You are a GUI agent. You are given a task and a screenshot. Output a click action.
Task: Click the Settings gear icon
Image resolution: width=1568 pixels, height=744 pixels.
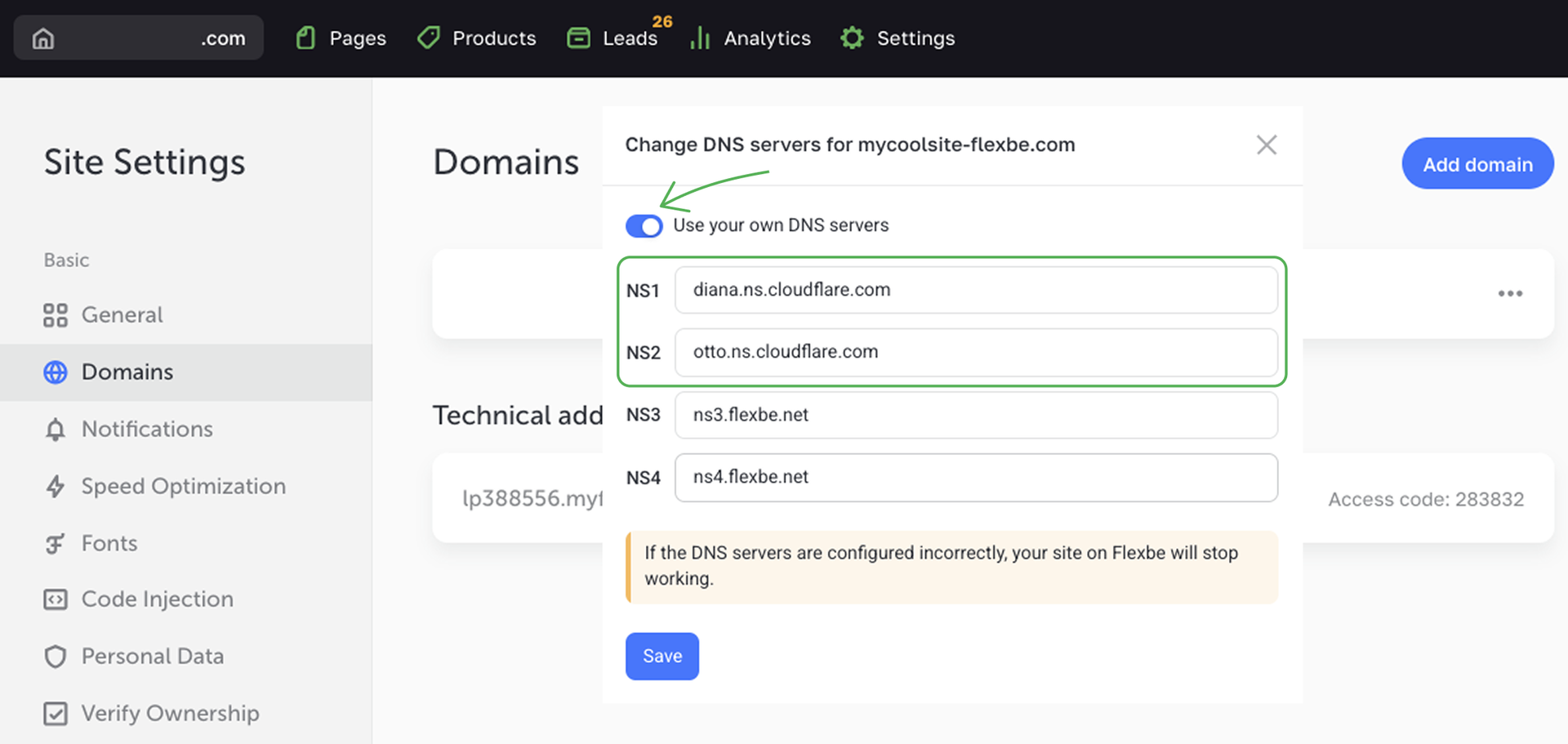[x=852, y=38]
